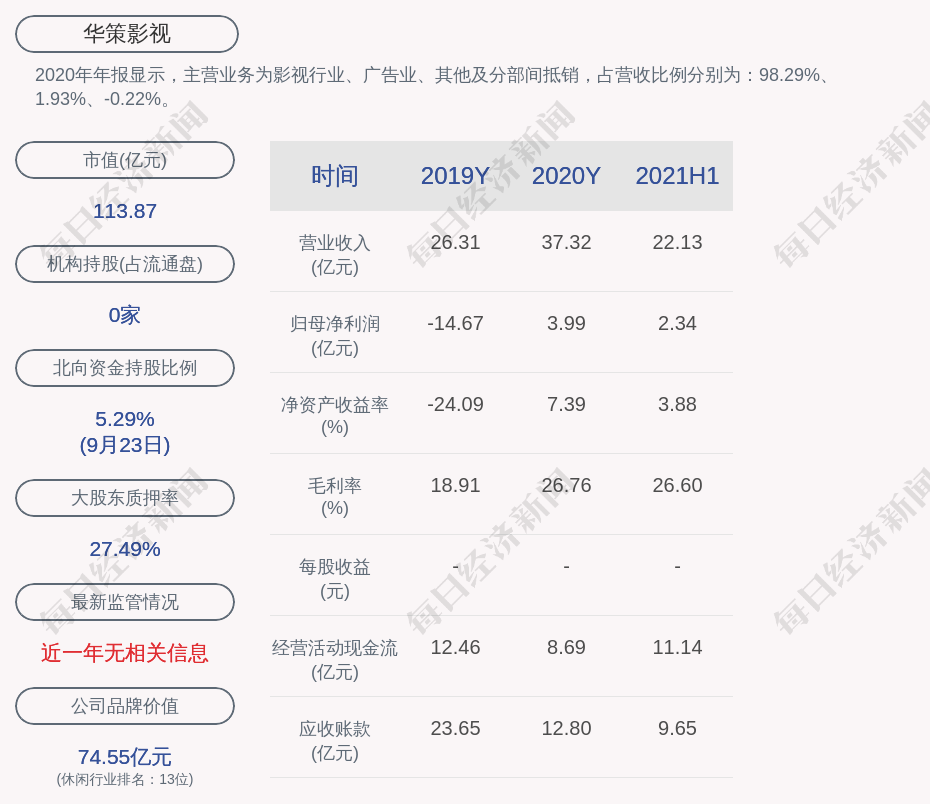Click the 市值(亿元) label pill

125,160
